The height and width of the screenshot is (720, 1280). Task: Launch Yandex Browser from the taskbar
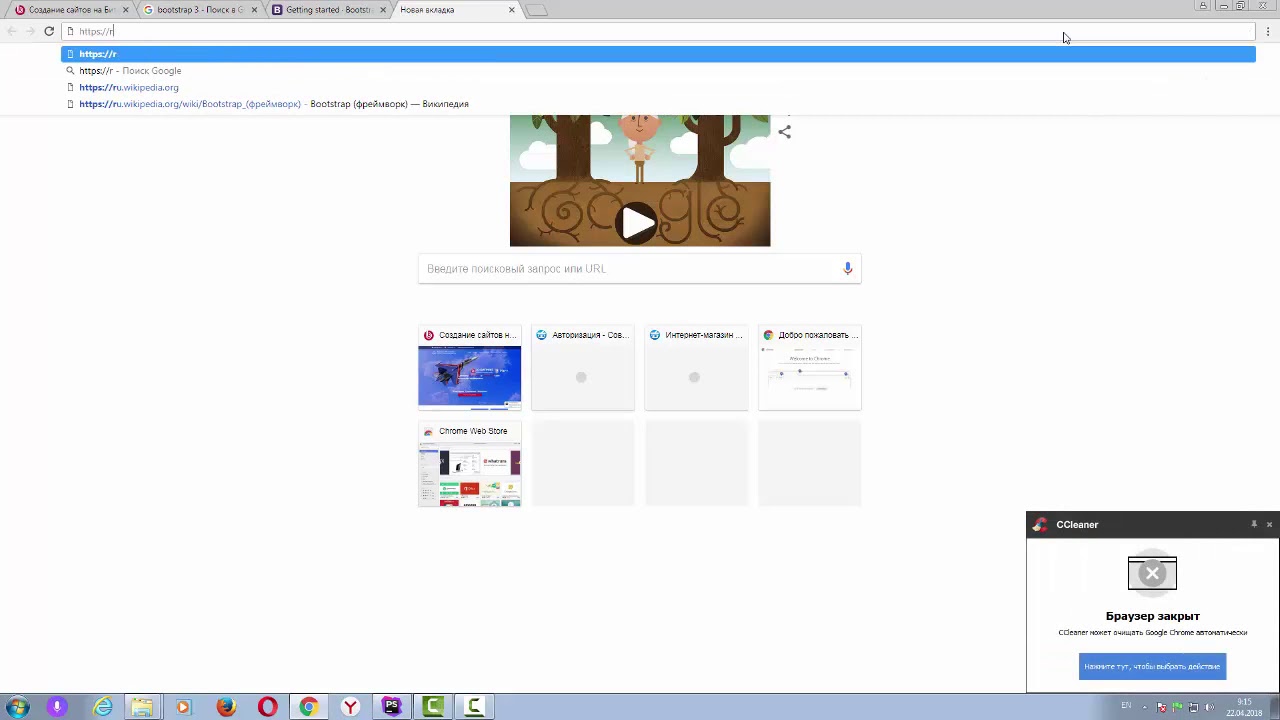(350, 707)
